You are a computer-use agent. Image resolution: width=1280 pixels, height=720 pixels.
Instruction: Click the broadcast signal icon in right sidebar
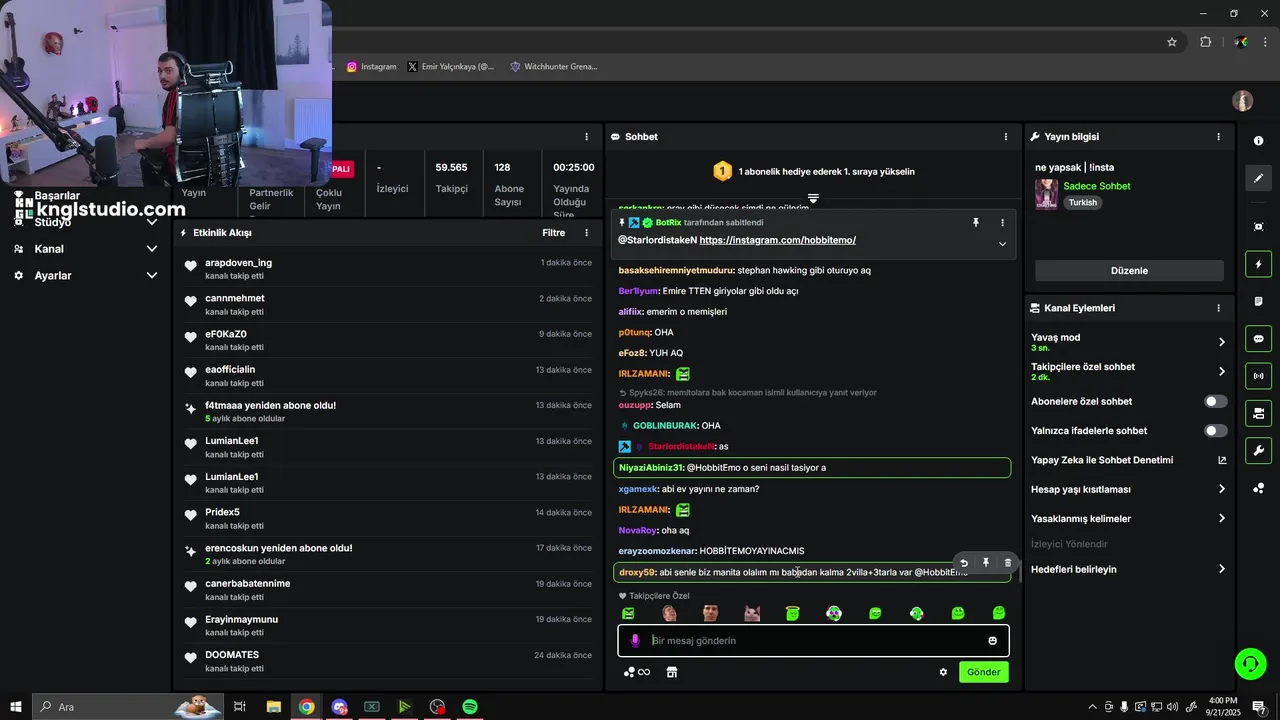tap(1258, 376)
